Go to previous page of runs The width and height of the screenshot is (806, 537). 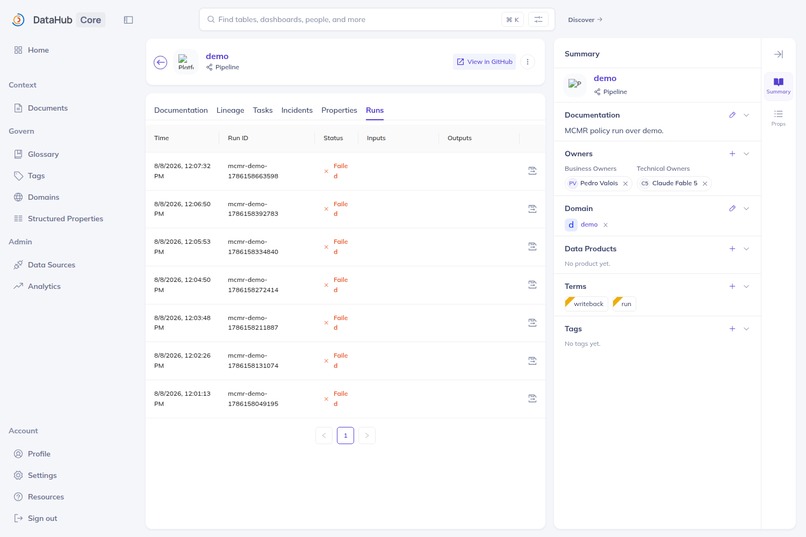click(x=324, y=436)
